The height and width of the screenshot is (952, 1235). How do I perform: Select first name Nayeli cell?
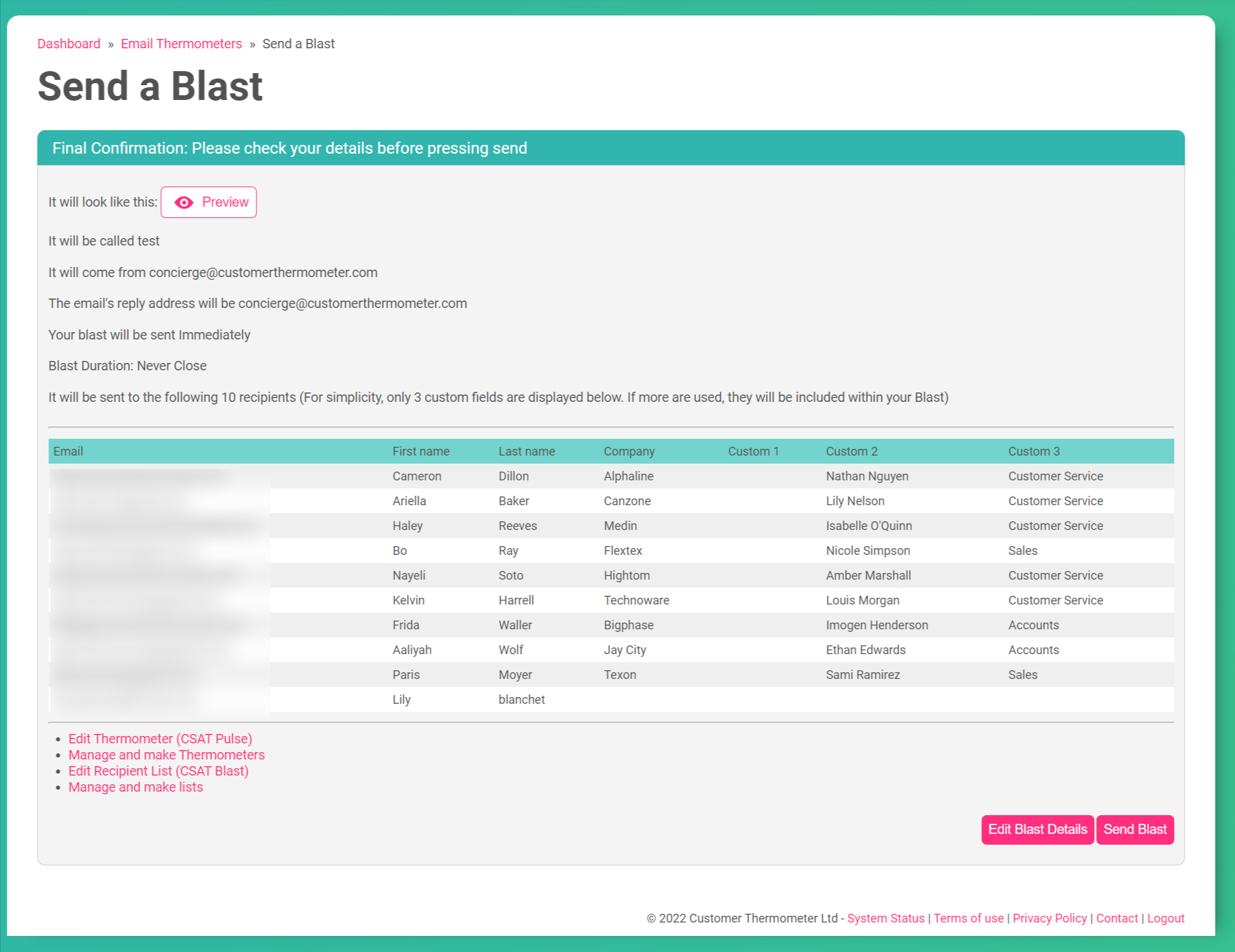(x=409, y=576)
